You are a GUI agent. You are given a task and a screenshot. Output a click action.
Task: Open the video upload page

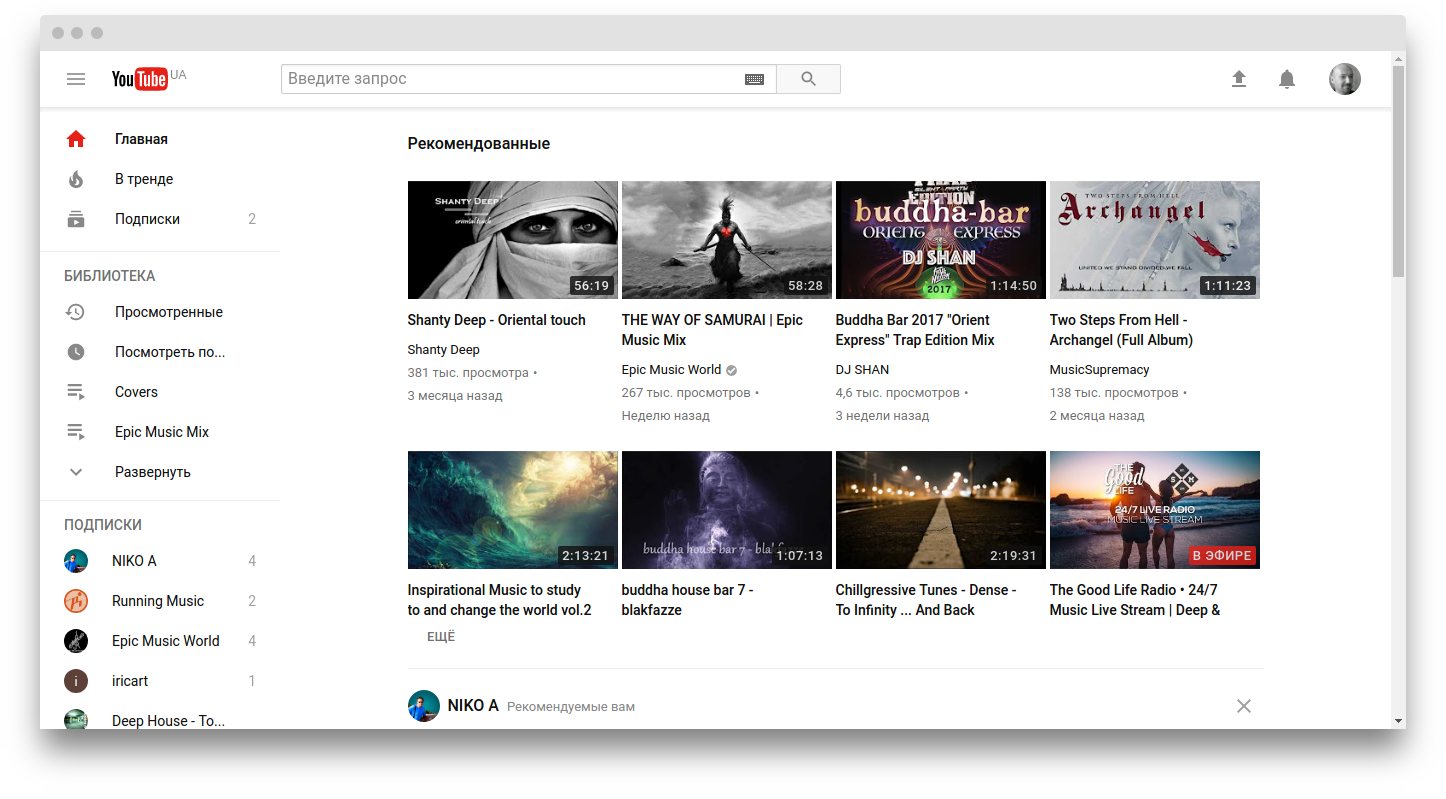point(1238,78)
